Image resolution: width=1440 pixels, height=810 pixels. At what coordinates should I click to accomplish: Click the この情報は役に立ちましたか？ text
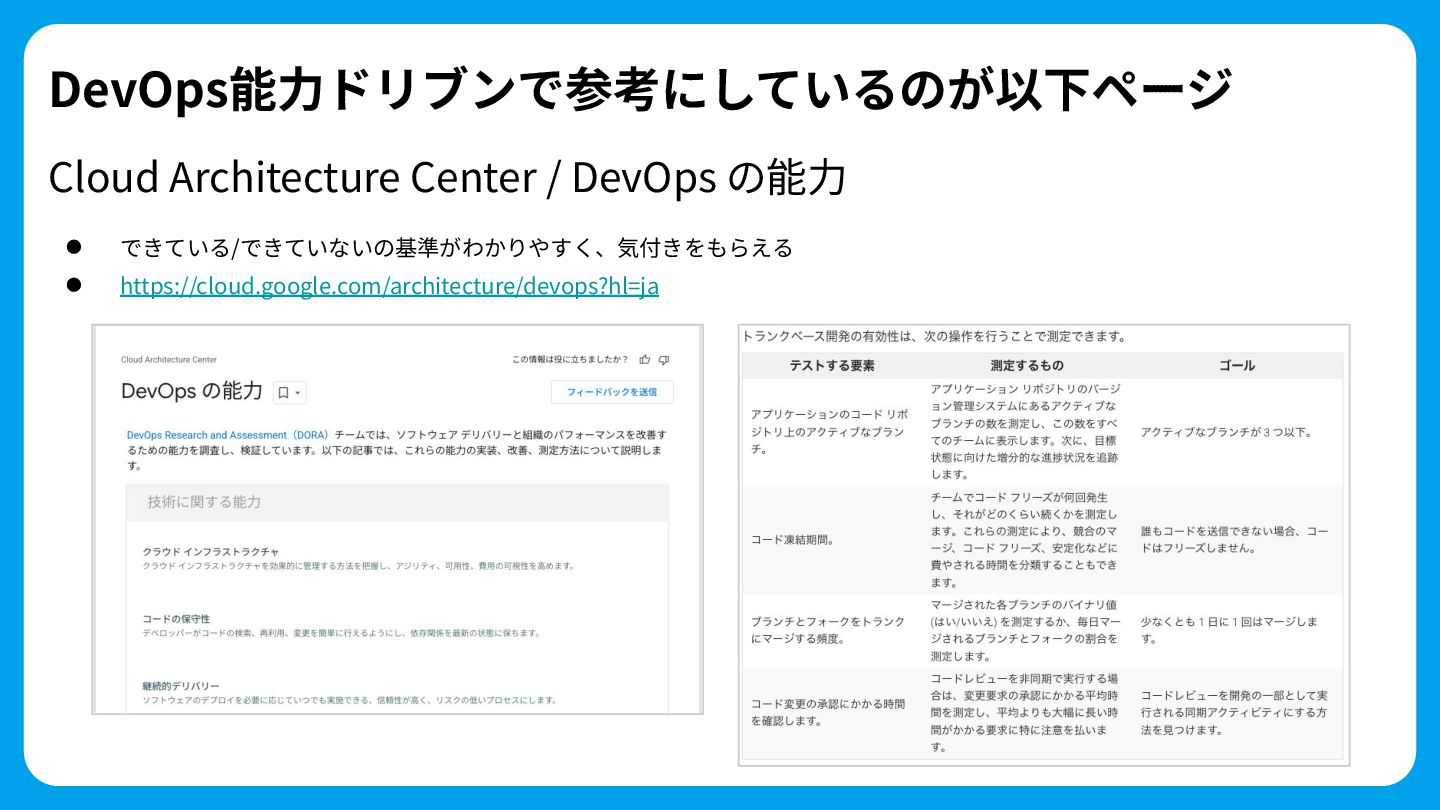[570, 360]
